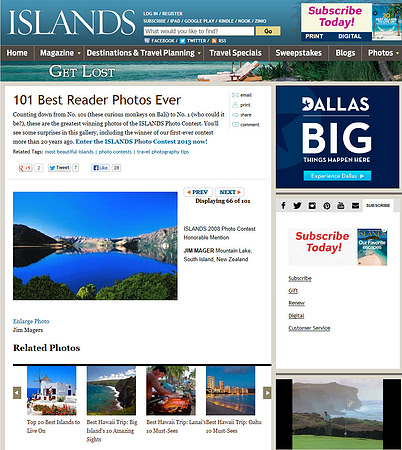402x450 pixels.
Task: Click the email article tool
Action: pyautogui.click(x=242, y=95)
